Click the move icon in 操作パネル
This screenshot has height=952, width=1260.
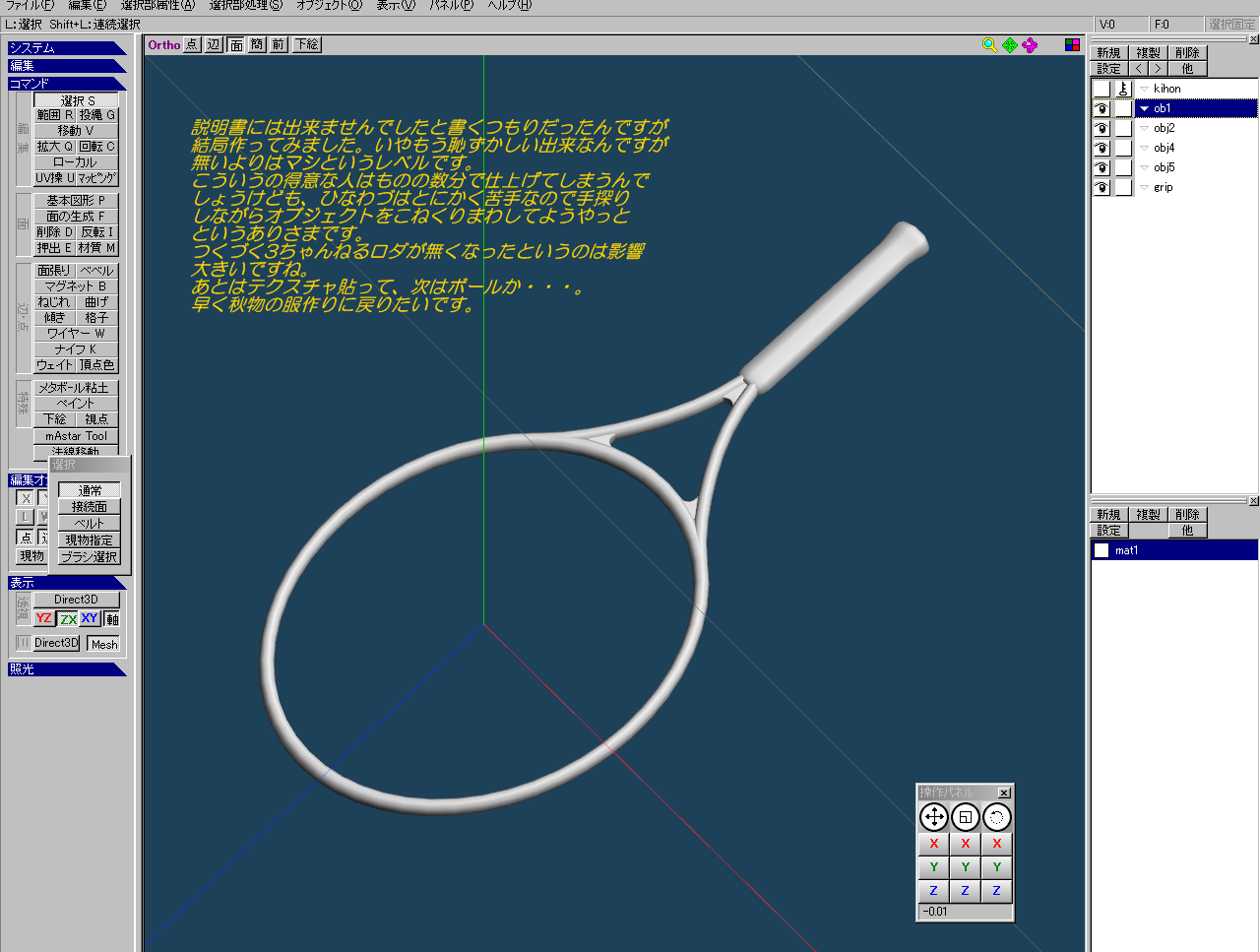pyautogui.click(x=933, y=817)
